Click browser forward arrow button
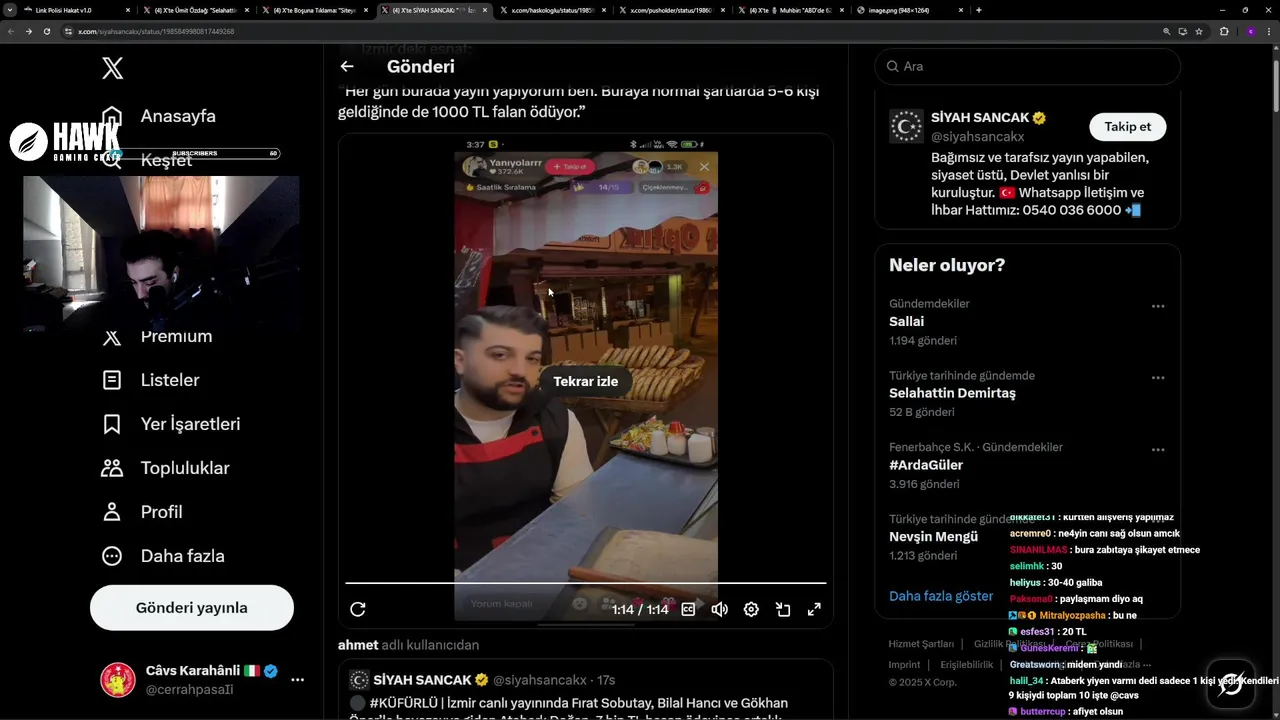The image size is (1280, 720). pos(28,31)
